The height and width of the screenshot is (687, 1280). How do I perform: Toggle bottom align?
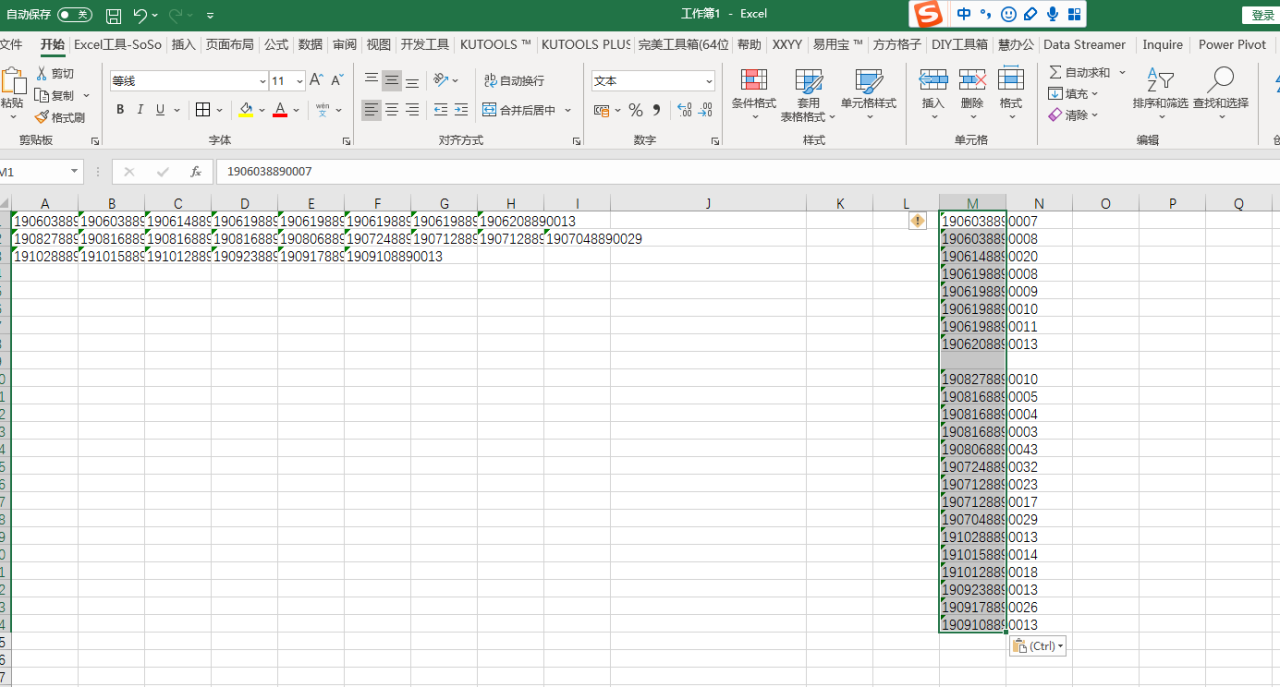412,80
